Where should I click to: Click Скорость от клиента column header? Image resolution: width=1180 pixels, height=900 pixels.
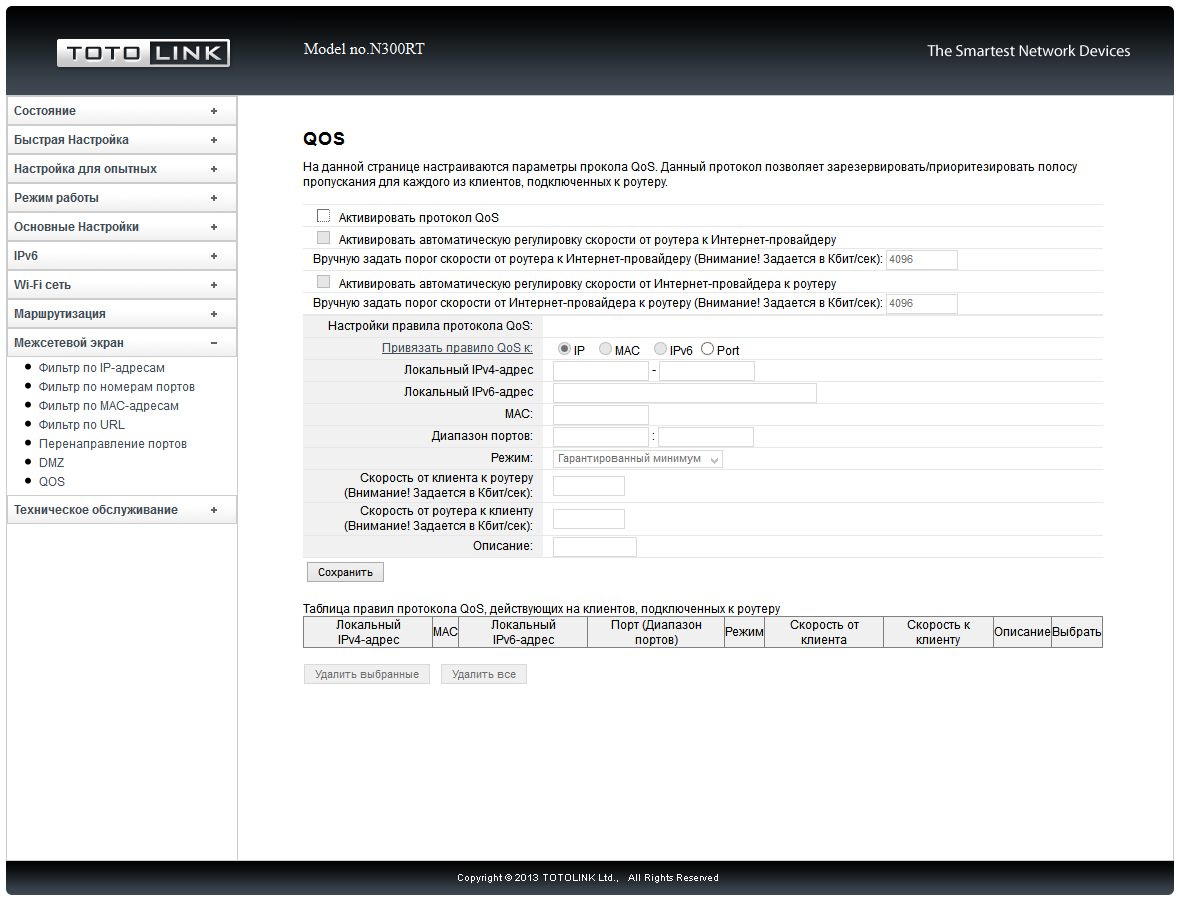[824, 632]
